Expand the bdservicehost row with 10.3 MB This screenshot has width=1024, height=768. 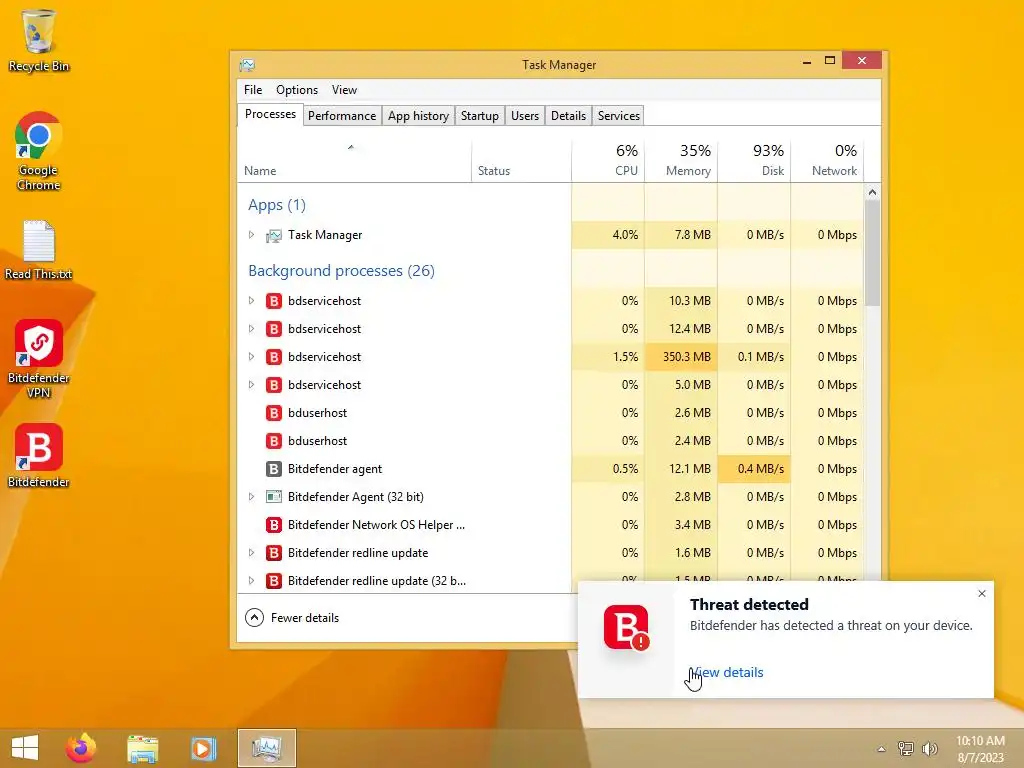[251, 300]
